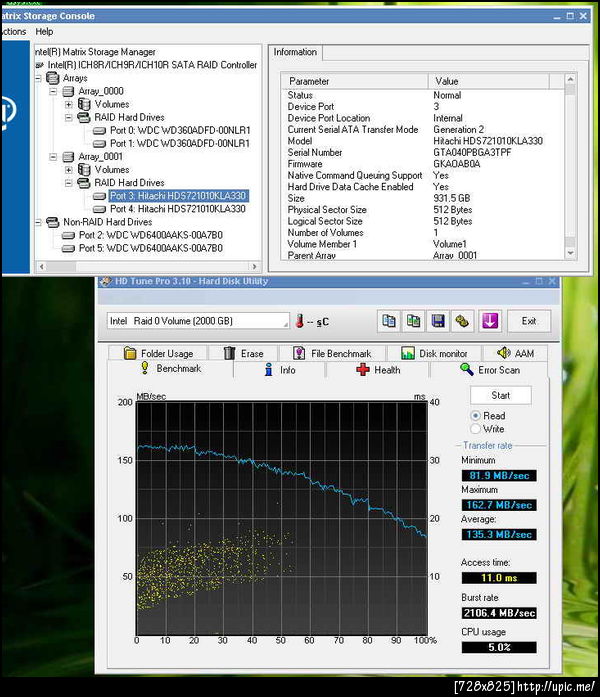The image size is (600, 697).
Task: Select the Read radio button
Action: pyautogui.click(x=475, y=416)
